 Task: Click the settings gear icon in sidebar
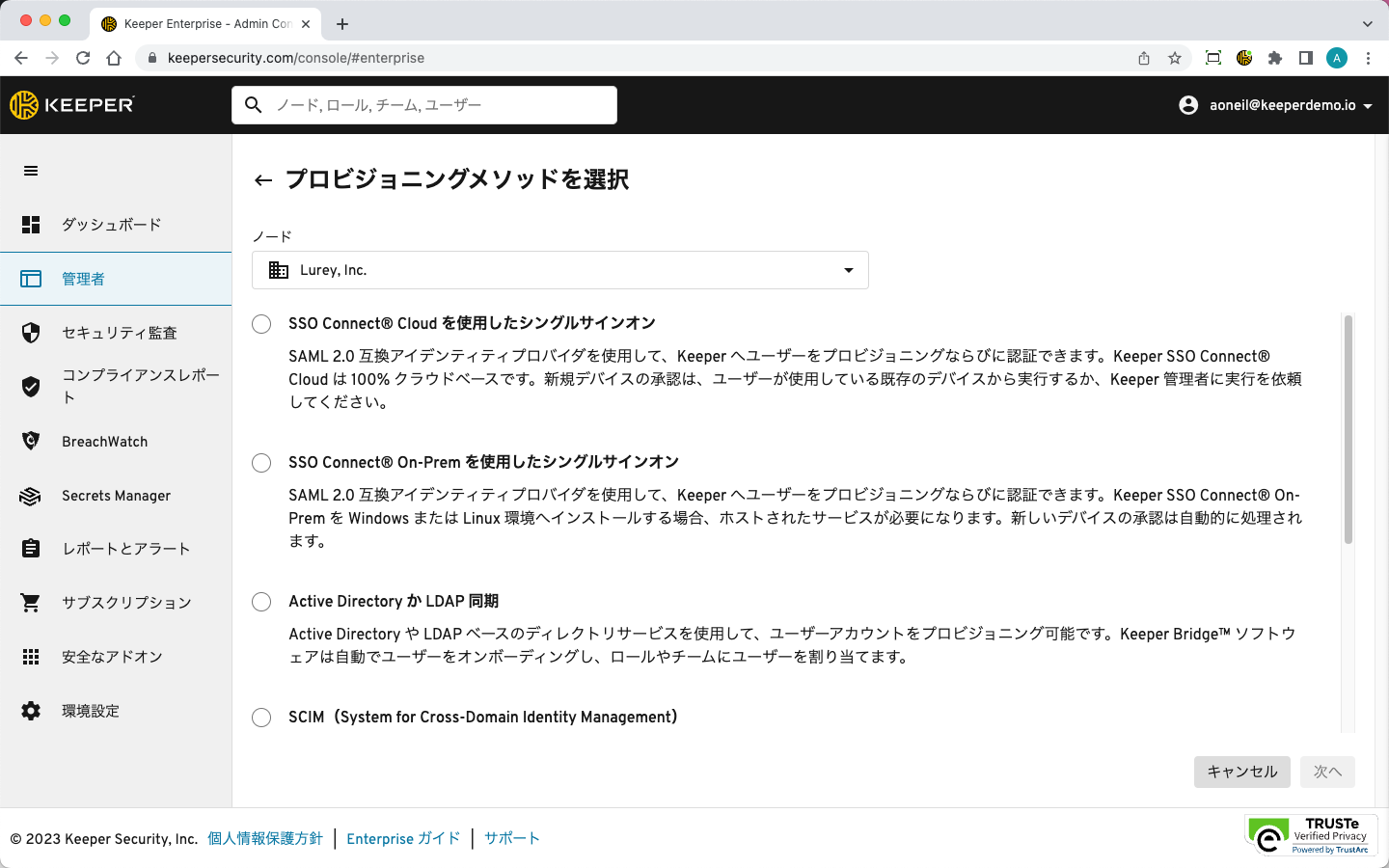[31, 711]
